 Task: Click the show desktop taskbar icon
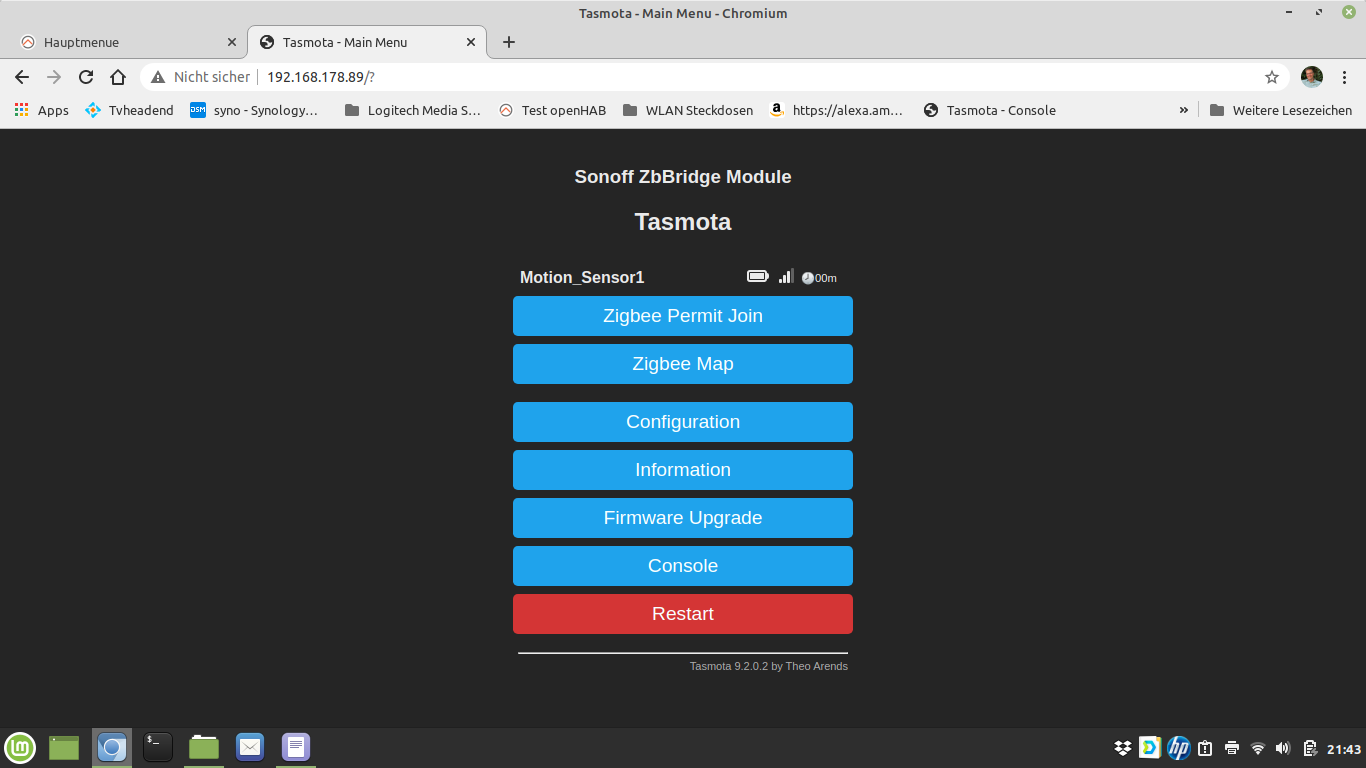point(64,747)
